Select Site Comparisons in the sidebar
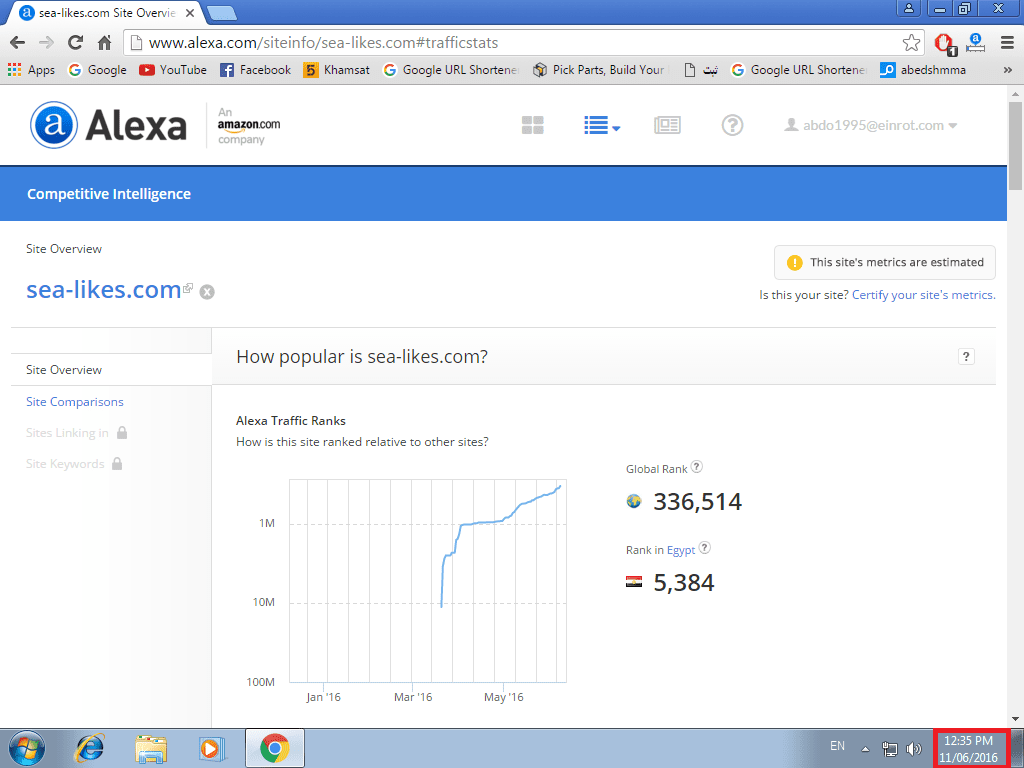 coord(75,402)
